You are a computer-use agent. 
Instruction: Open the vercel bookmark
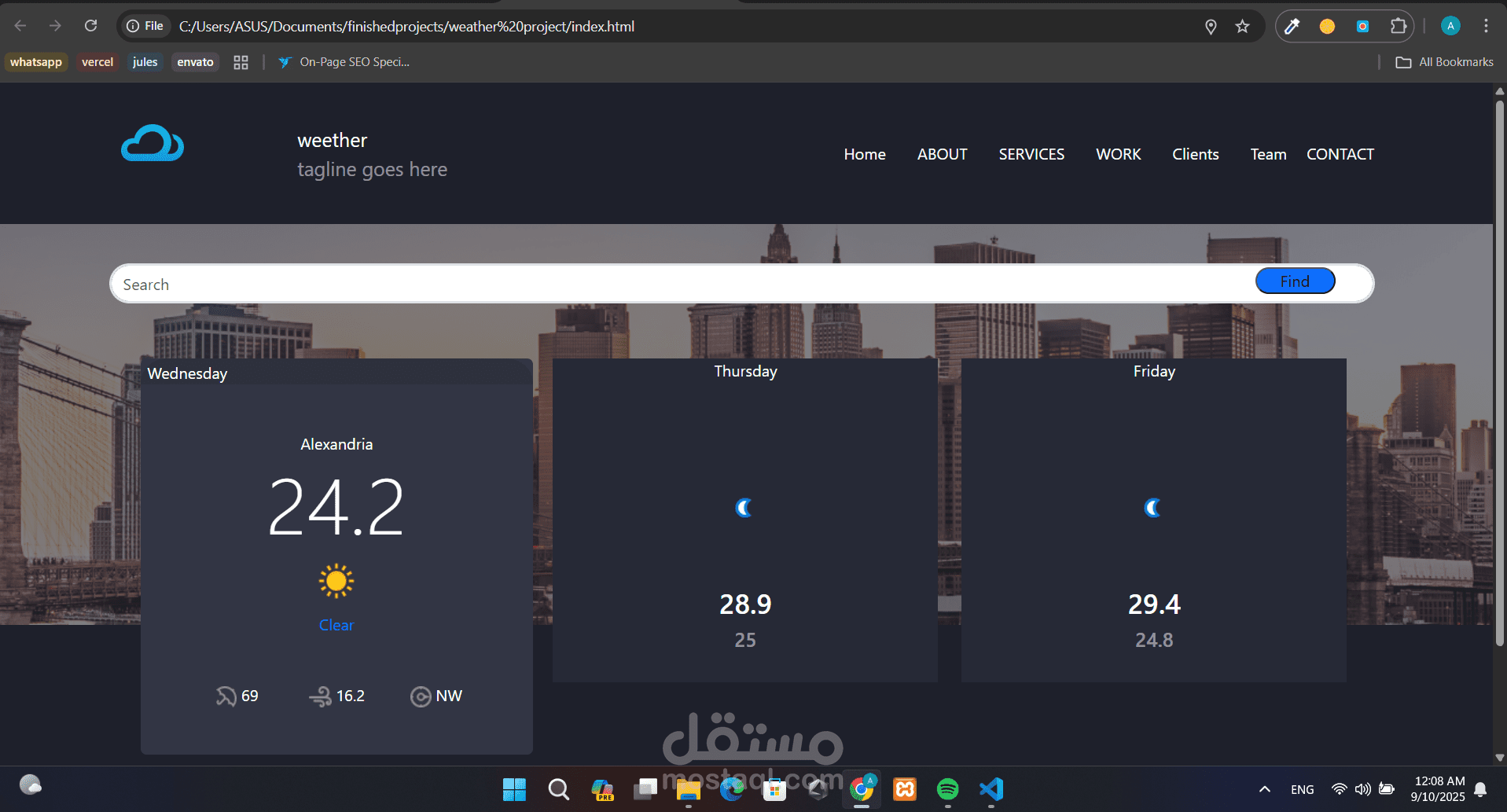[x=97, y=62]
